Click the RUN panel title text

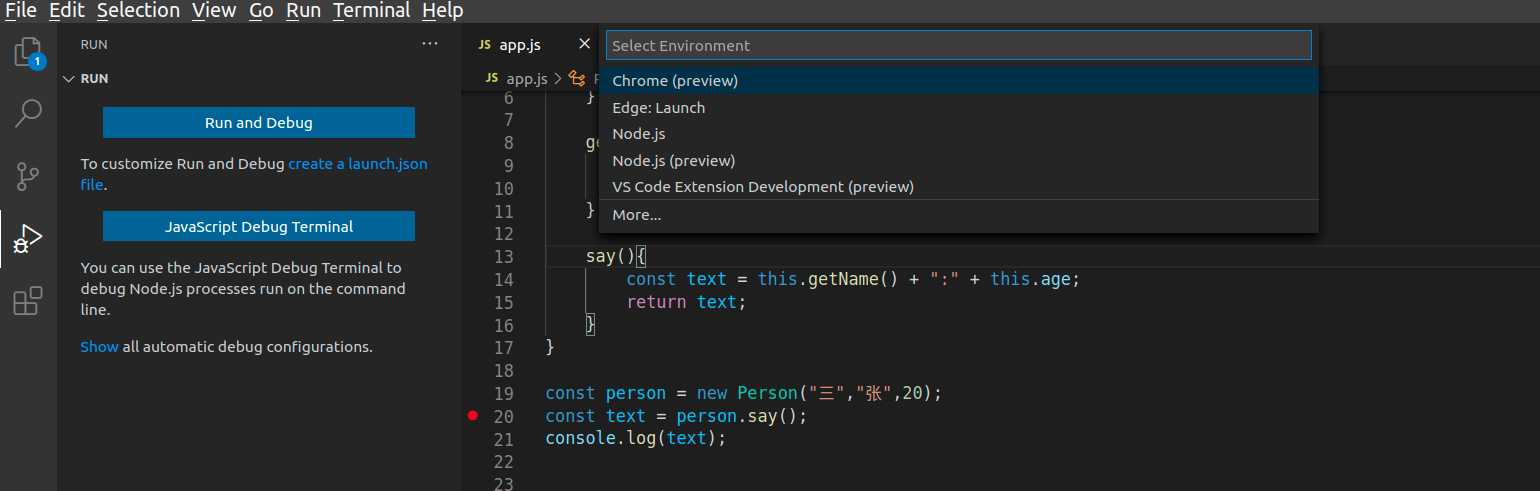[x=94, y=44]
